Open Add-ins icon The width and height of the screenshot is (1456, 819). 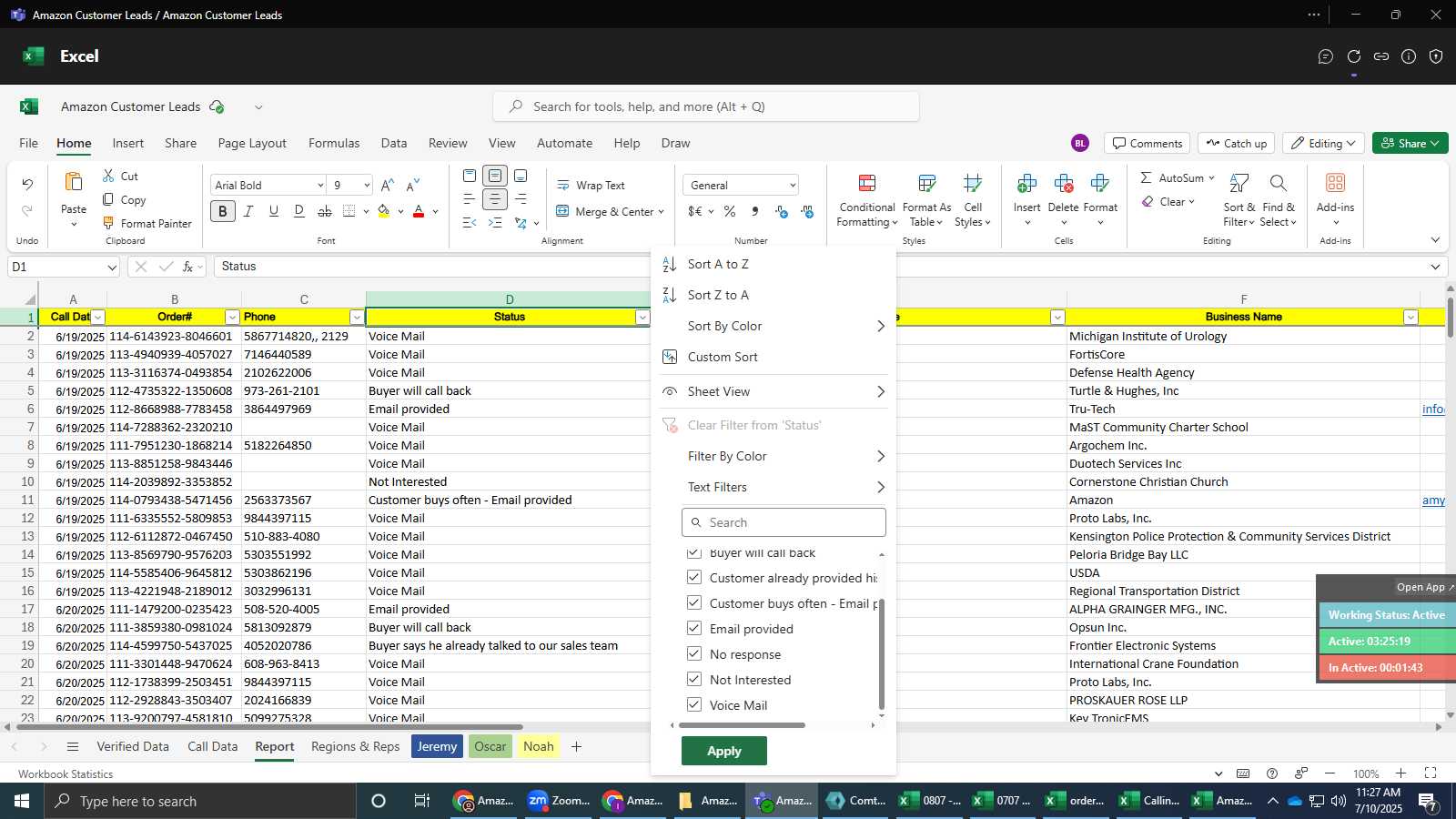point(1335,183)
